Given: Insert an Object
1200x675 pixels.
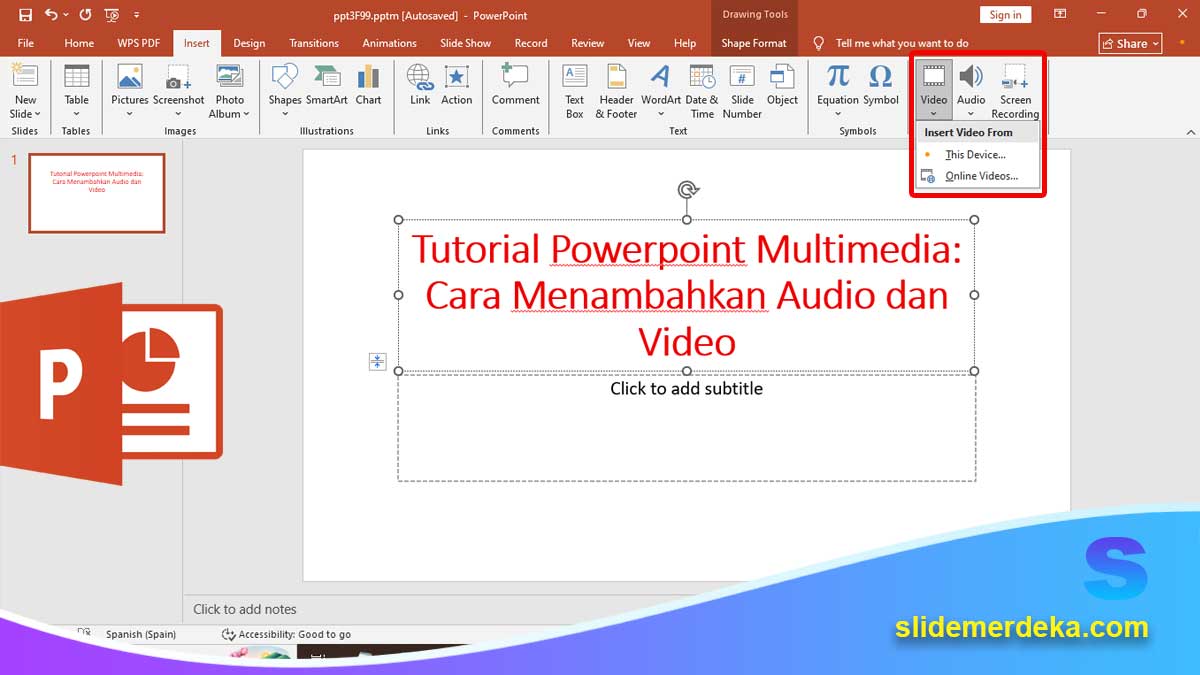Looking at the screenshot, I should click(782, 85).
